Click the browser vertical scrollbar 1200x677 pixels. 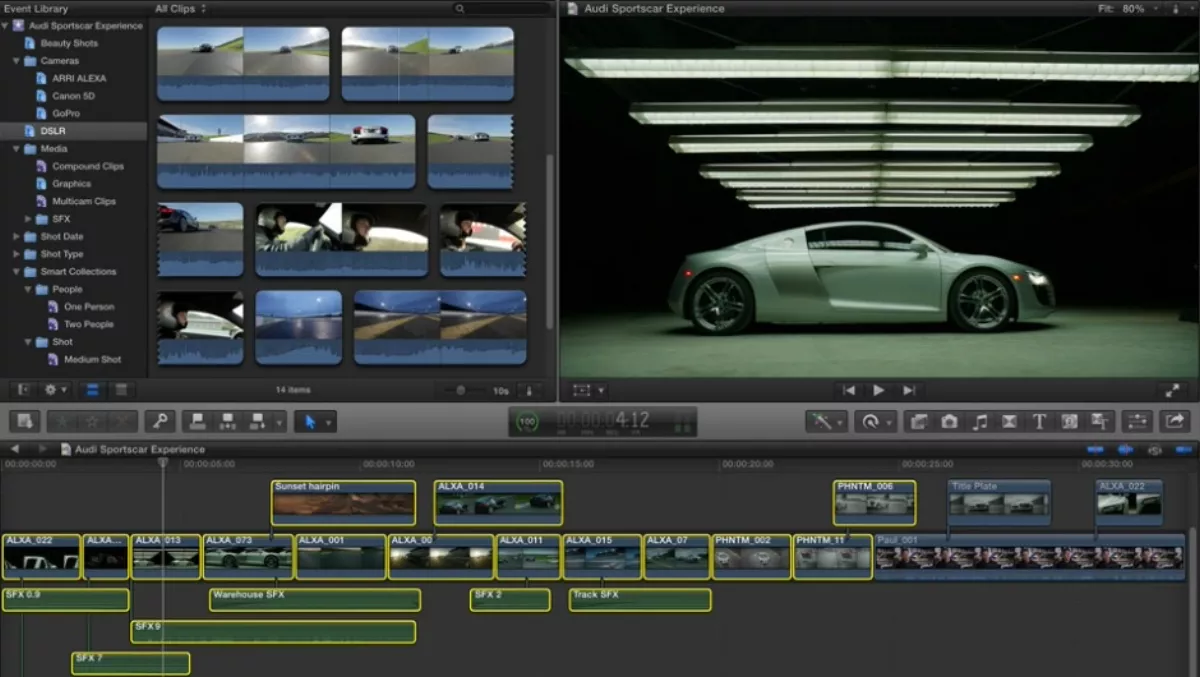click(550, 240)
